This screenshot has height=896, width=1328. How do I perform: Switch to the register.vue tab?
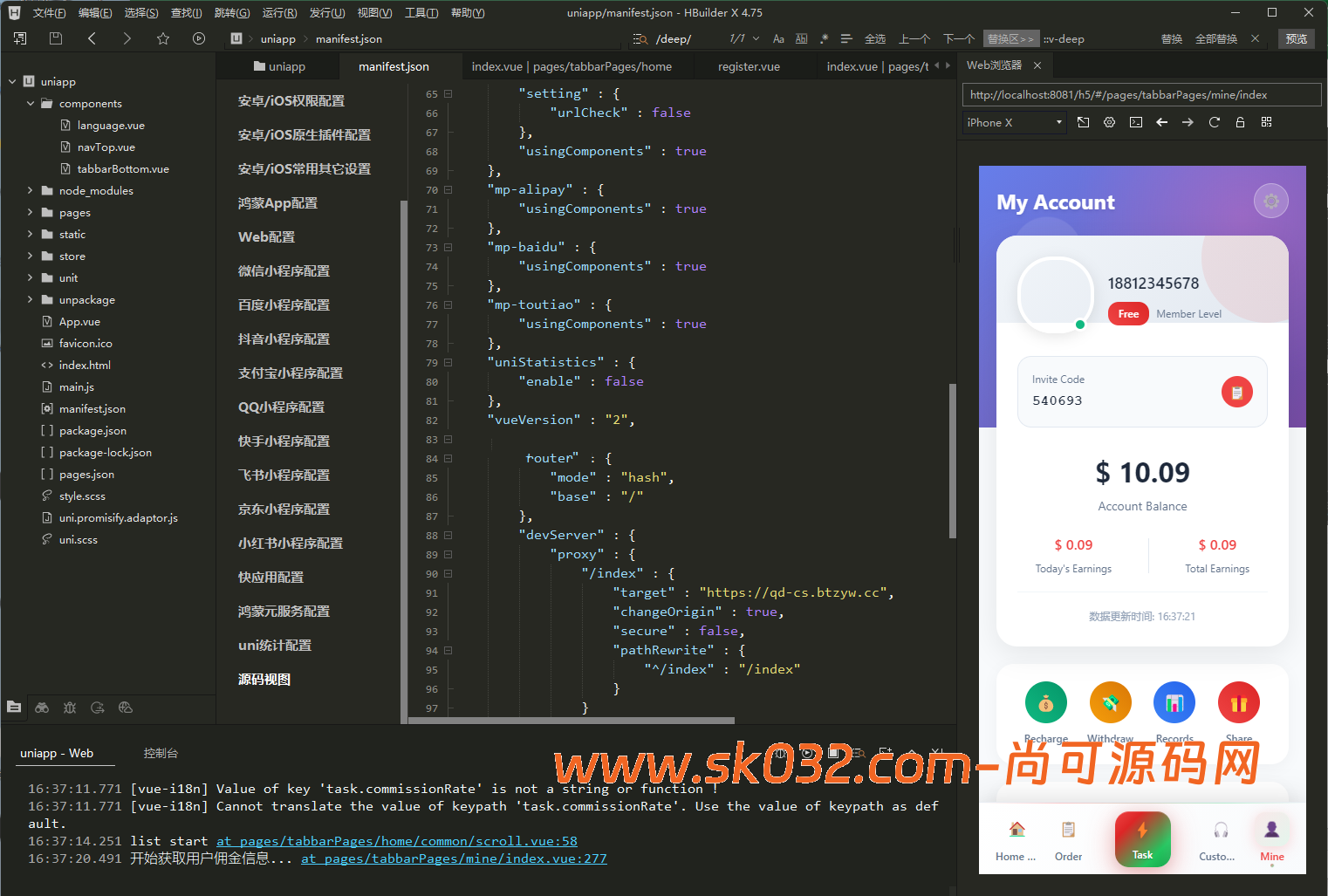click(749, 65)
